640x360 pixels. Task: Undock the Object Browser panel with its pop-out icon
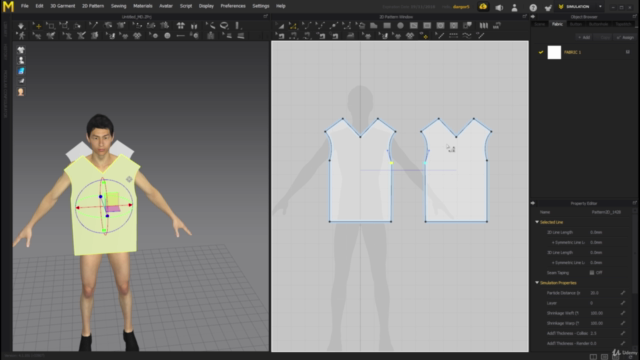tap(634, 17)
